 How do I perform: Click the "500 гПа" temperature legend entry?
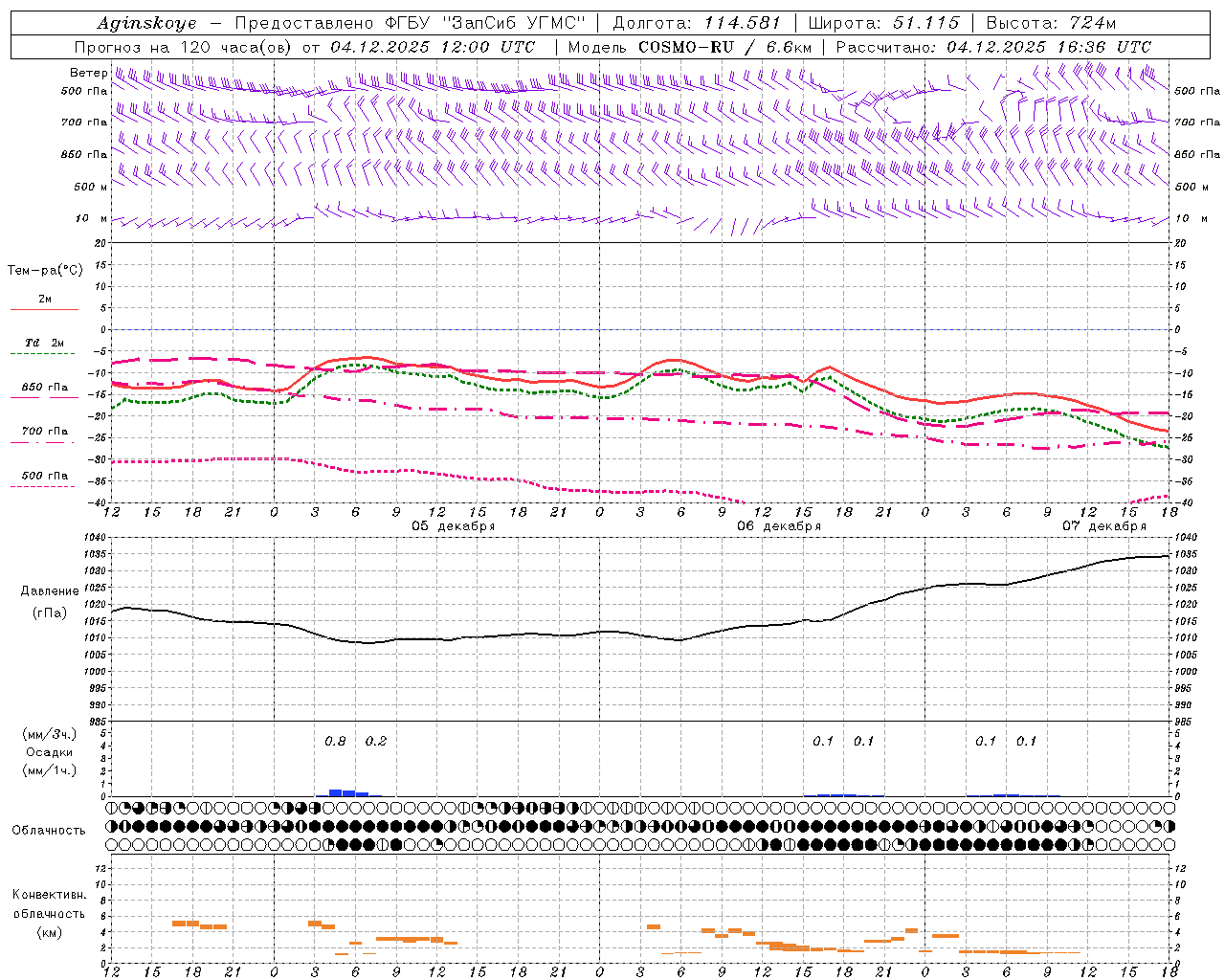click(x=45, y=476)
